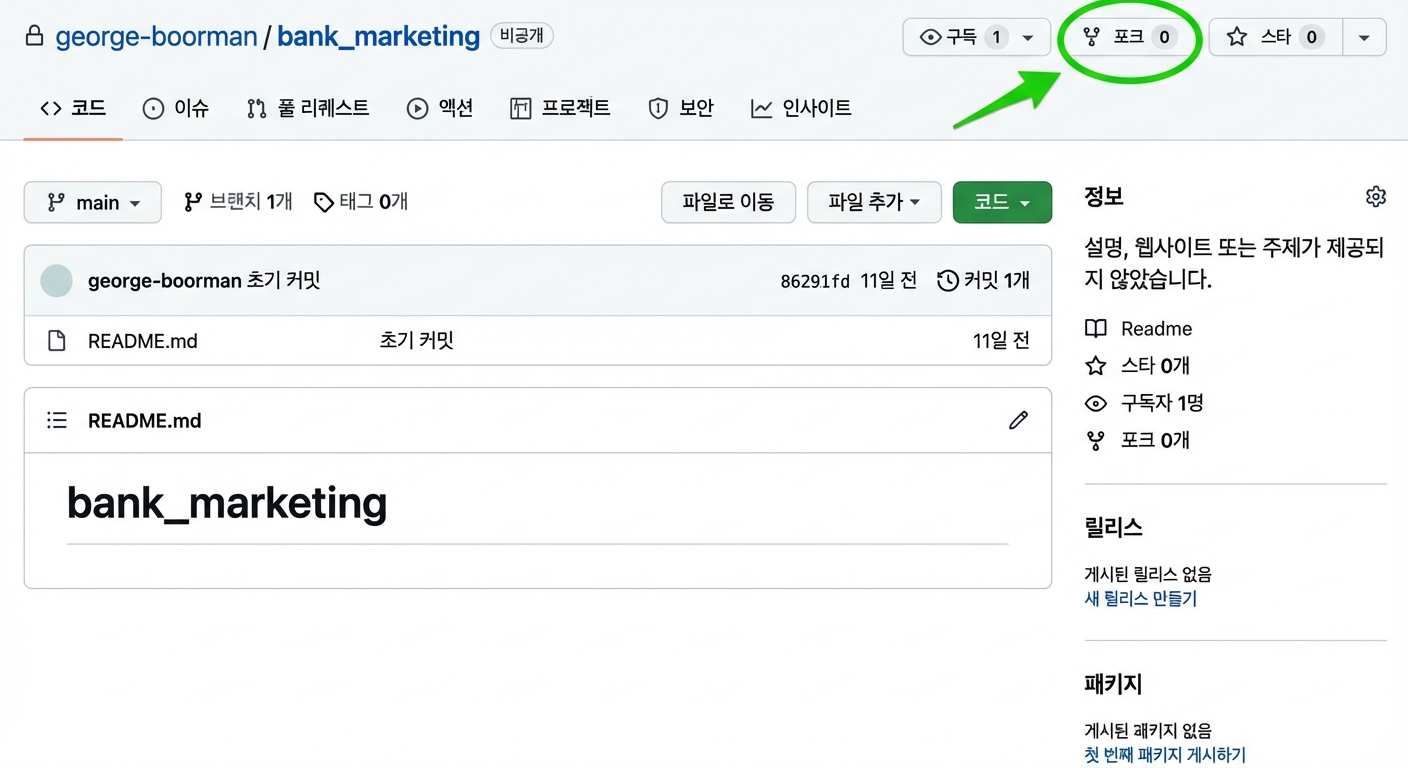Open the README outline list icon
Screen dimensions: 1408x768
(x=57, y=421)
